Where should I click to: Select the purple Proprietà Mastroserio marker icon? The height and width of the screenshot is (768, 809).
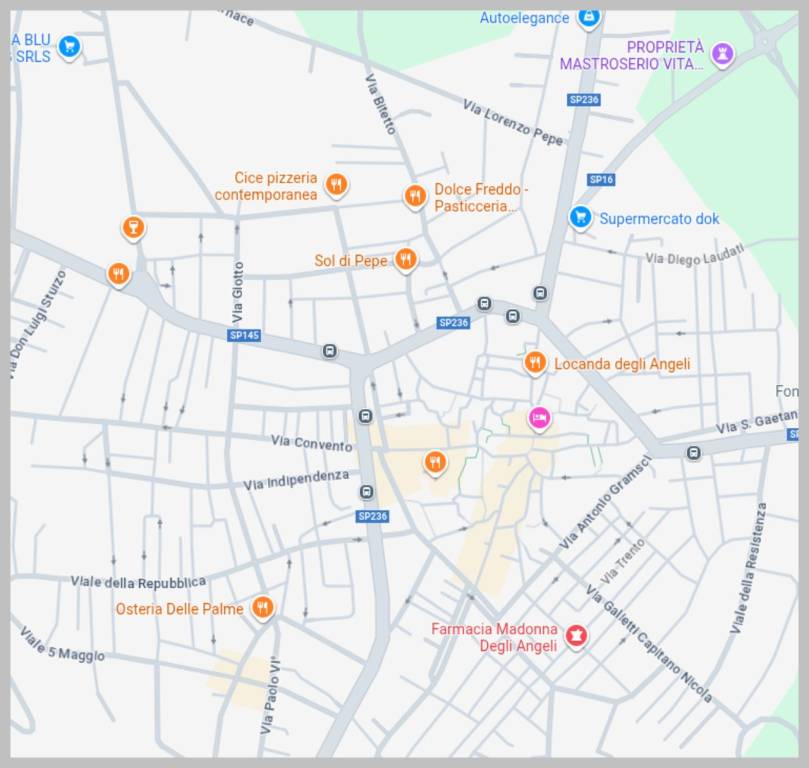(x=723, y=54)
